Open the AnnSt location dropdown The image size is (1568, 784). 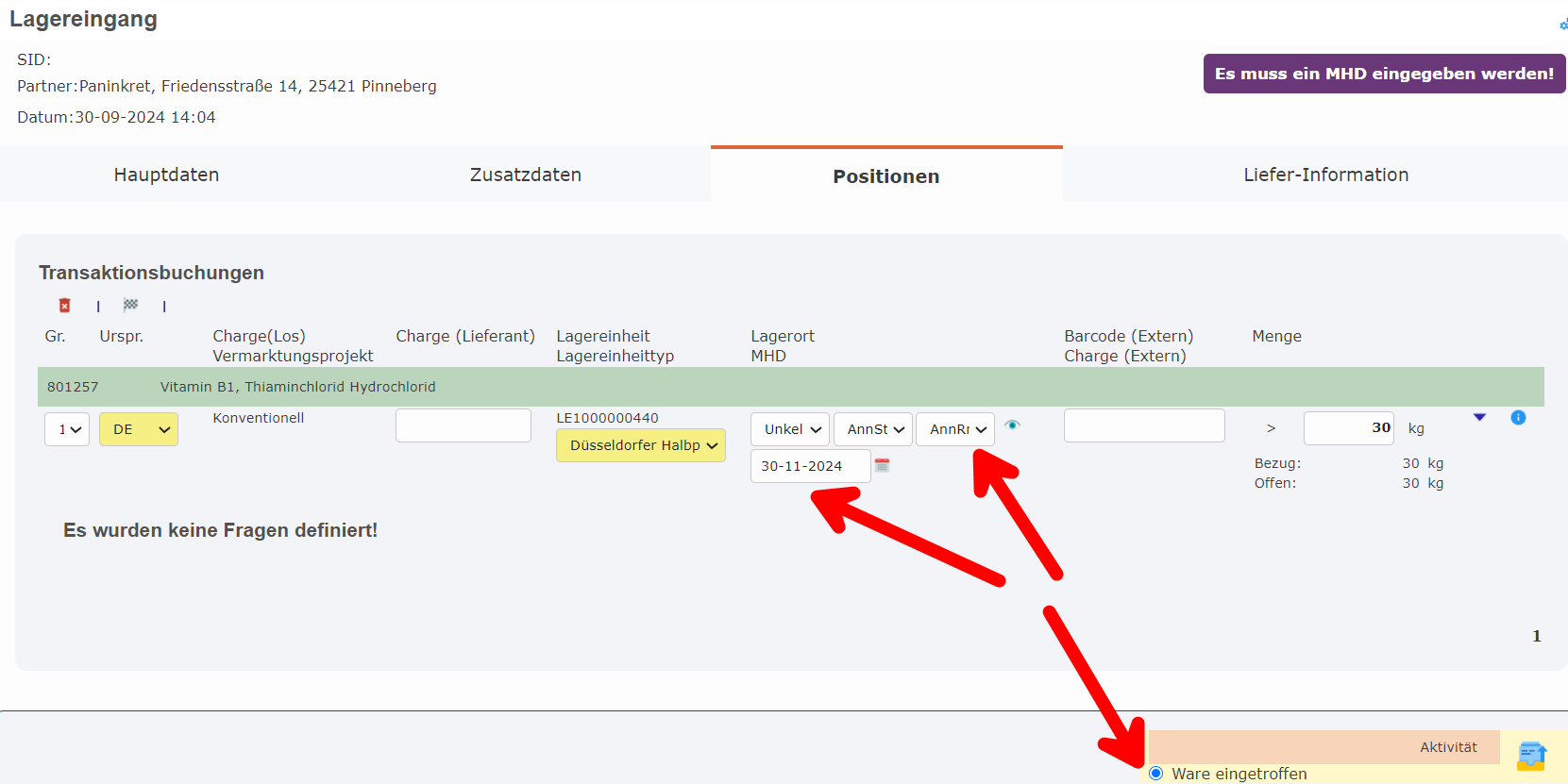click(873, 429)
